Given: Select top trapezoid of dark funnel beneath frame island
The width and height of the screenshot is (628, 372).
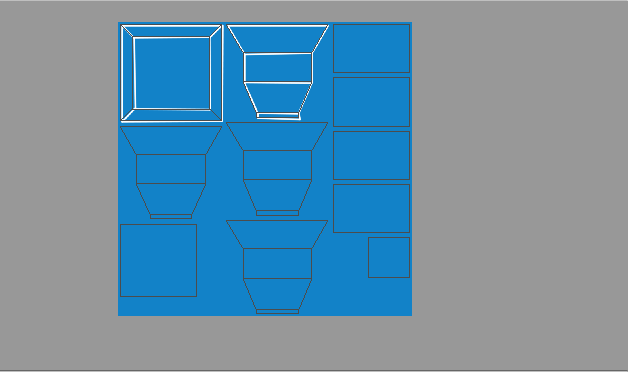Looking at the screenshot, I should [171, 140].
